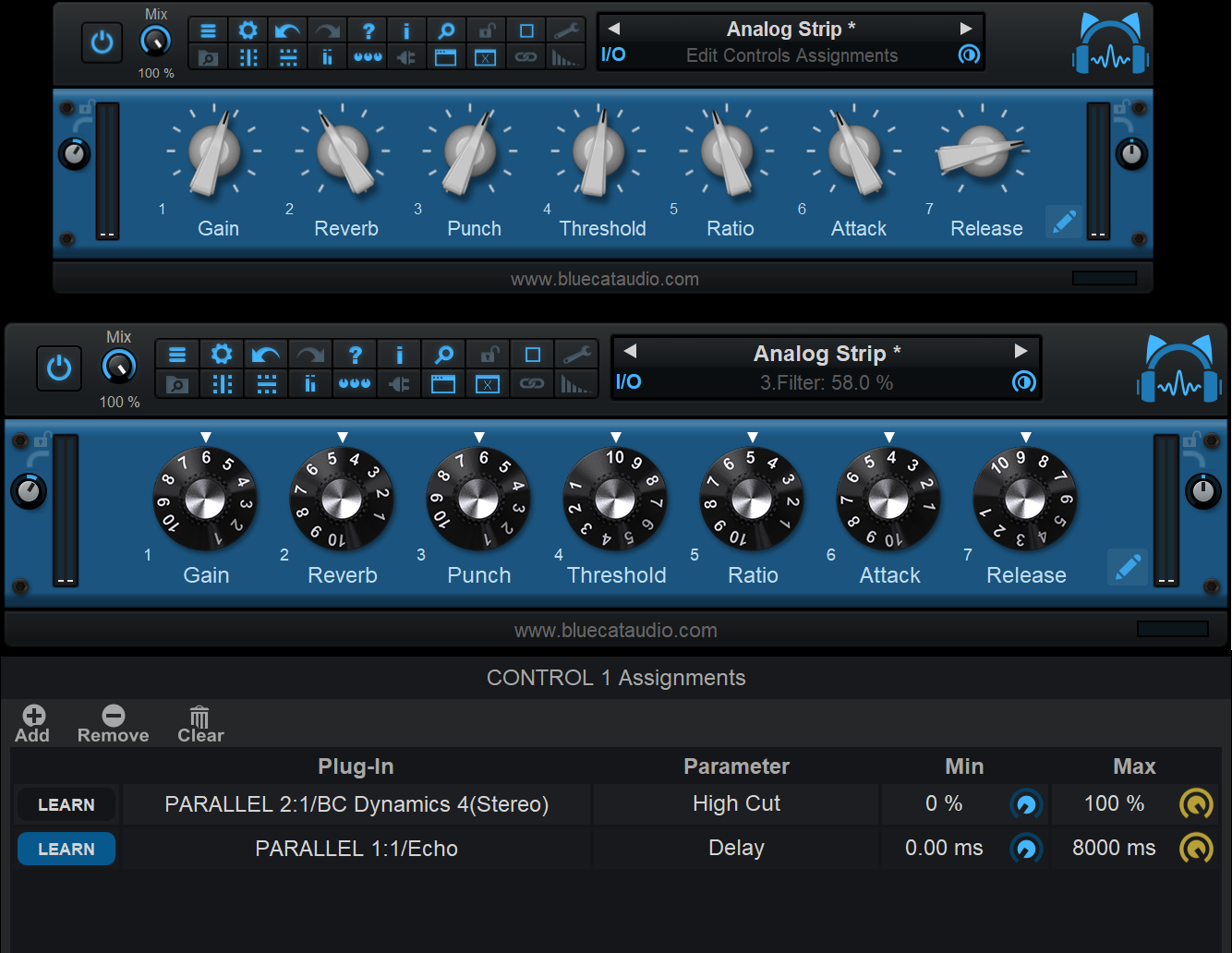Open settings gear in upper plug-in toolbar
Viewport: 1232px width, 953px height.
(x=248, y=30)
